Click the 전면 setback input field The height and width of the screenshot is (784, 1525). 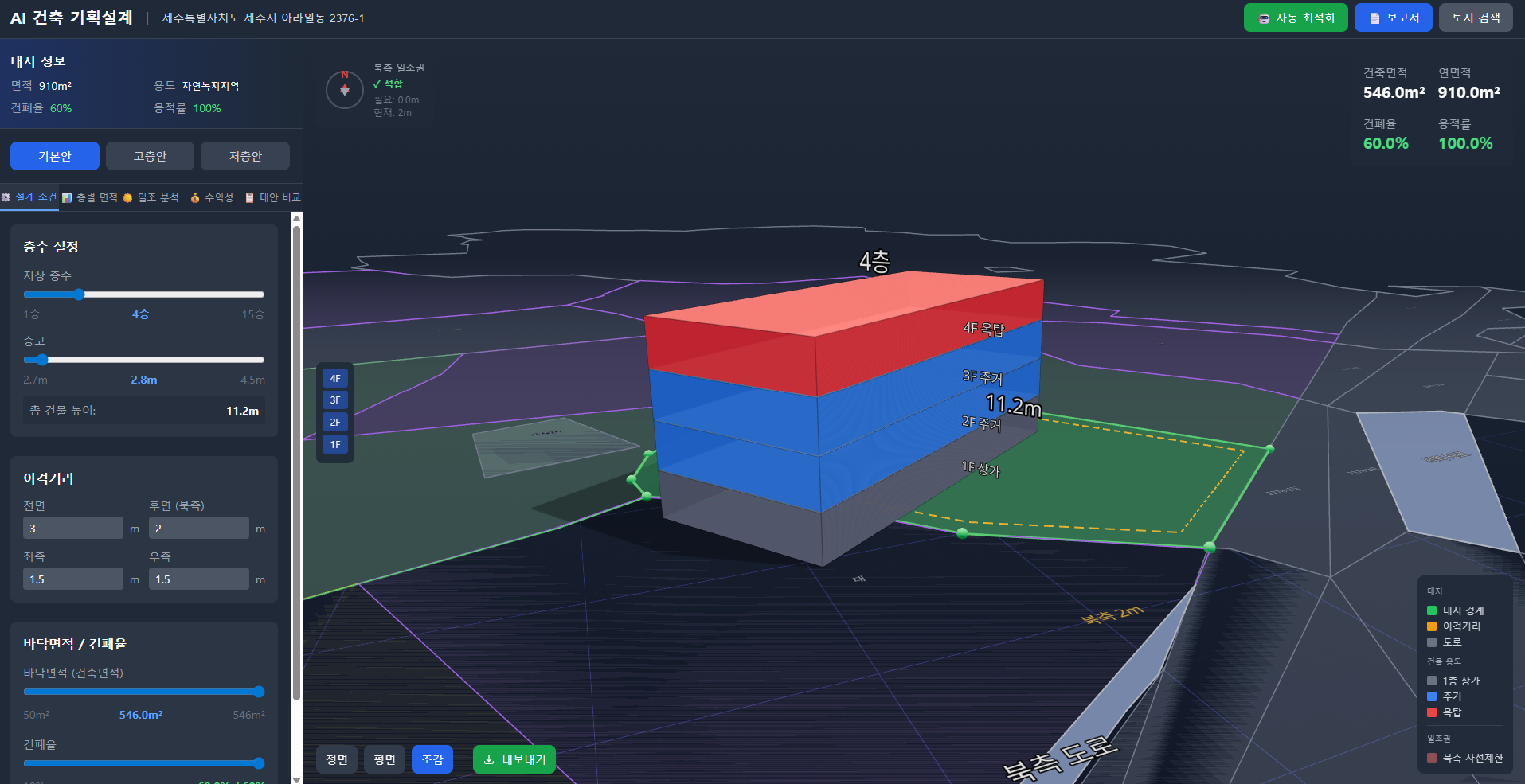[72, 529]
